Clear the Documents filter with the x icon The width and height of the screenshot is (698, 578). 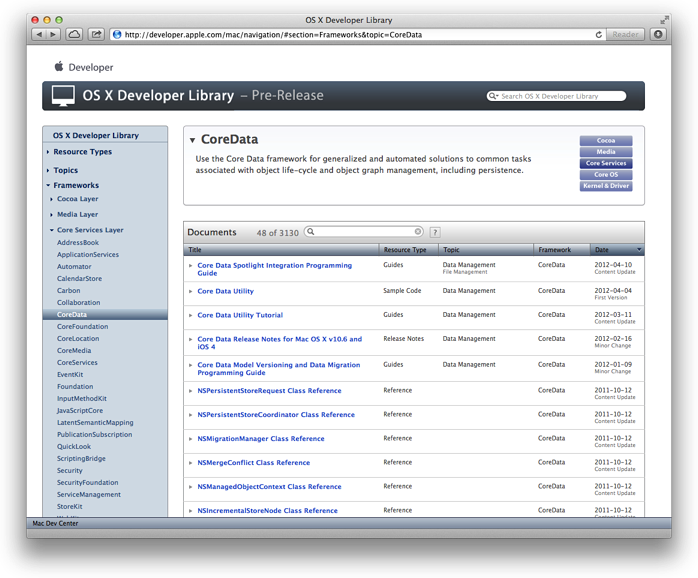(418, 232)
